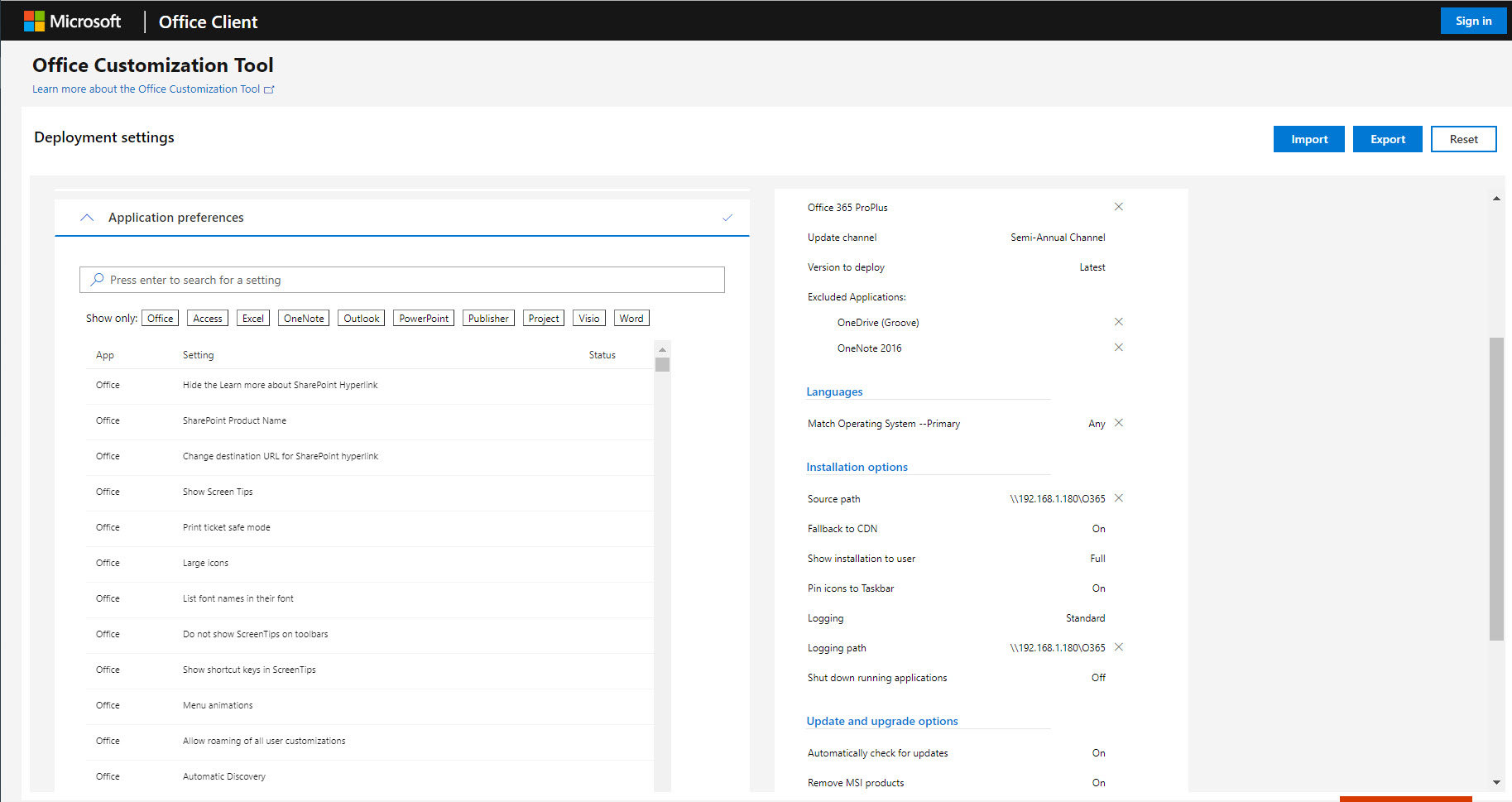The image size is (1512, 802).
Task: Collapse Application preferences with the chevron
Action: pos(87,218)
